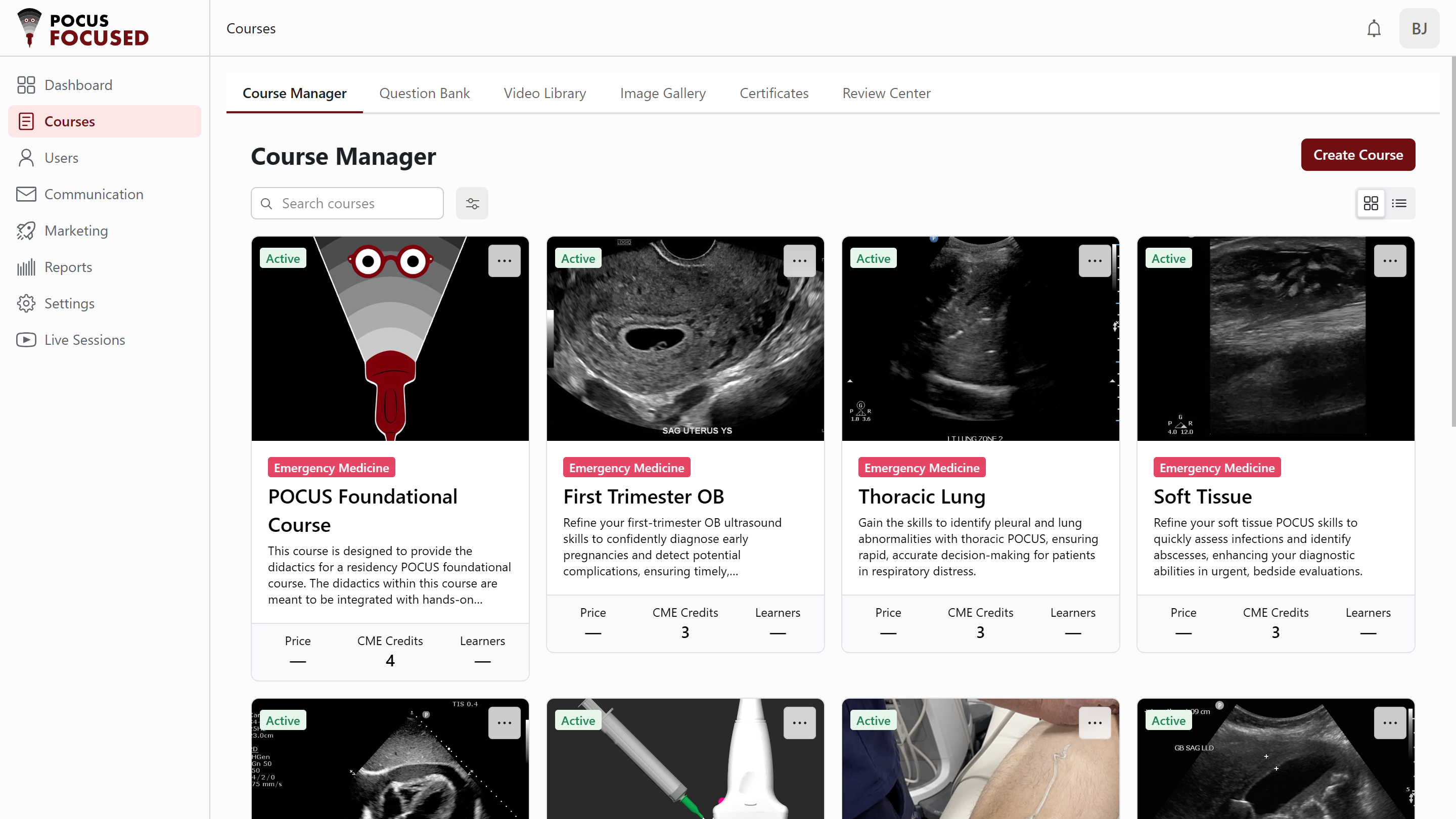
Task: Open the Soft Tissue course title
Action: tap(1202, 496)
